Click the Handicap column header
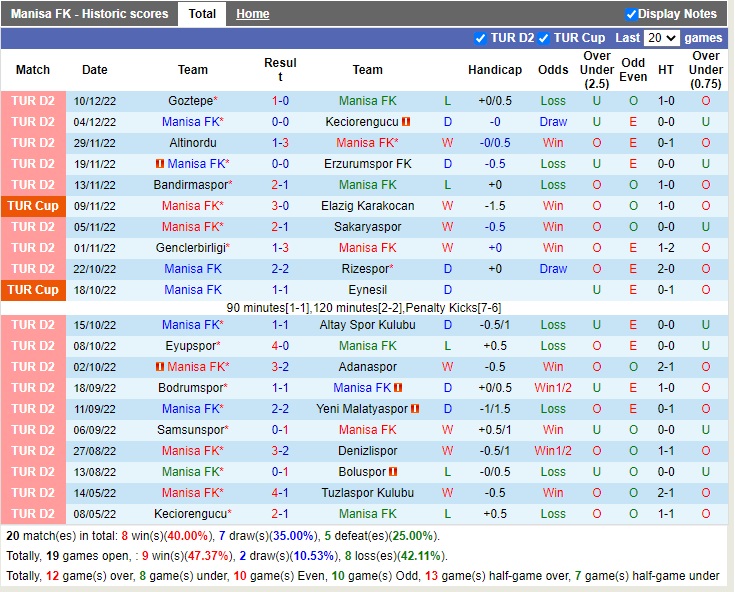Screen dimensions: 735x592 (x=495, y=70)
